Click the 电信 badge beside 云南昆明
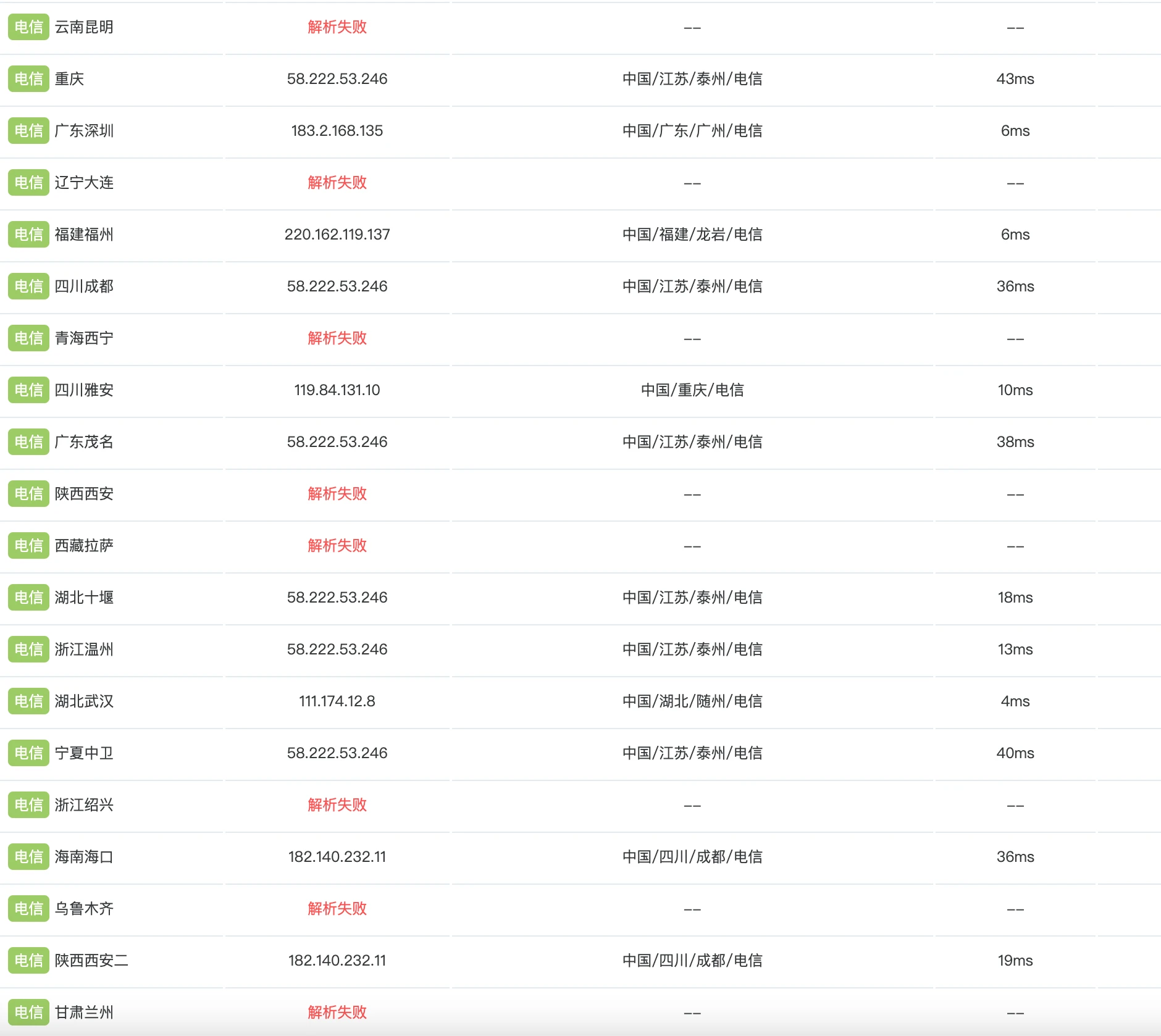Image resolution: width=1161 pixels, height=1036 pixels. [x=28, y=27]
